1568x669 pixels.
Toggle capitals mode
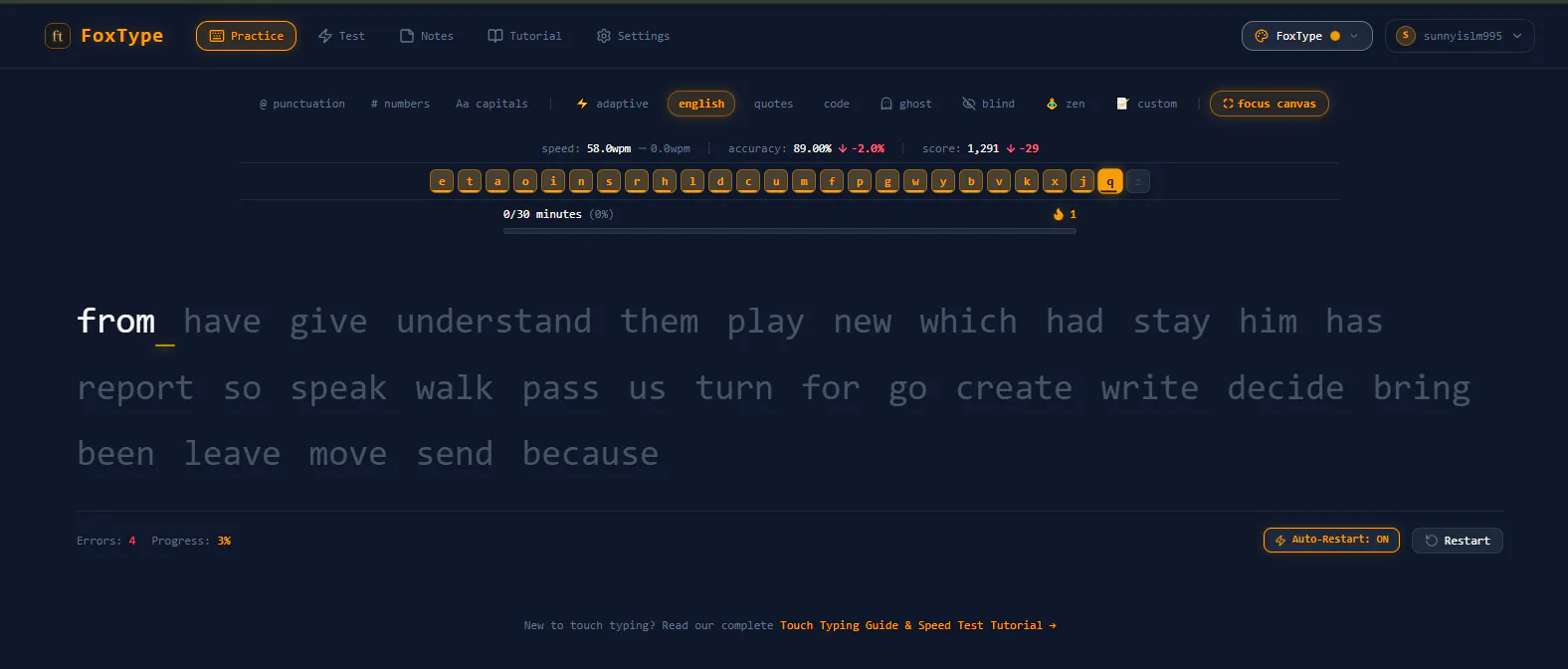(x=491, y=104)
